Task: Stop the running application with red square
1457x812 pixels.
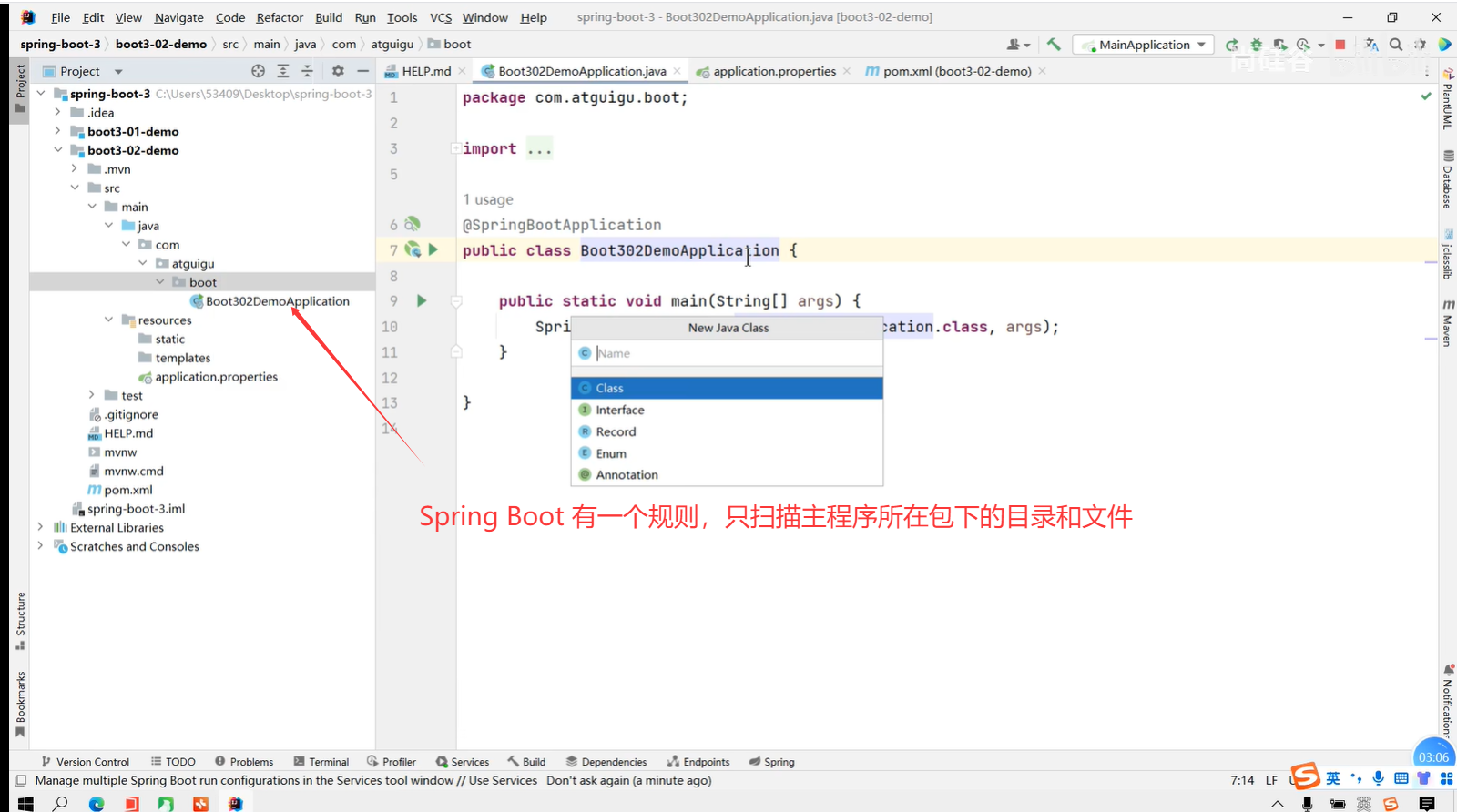Action: 1340,44
